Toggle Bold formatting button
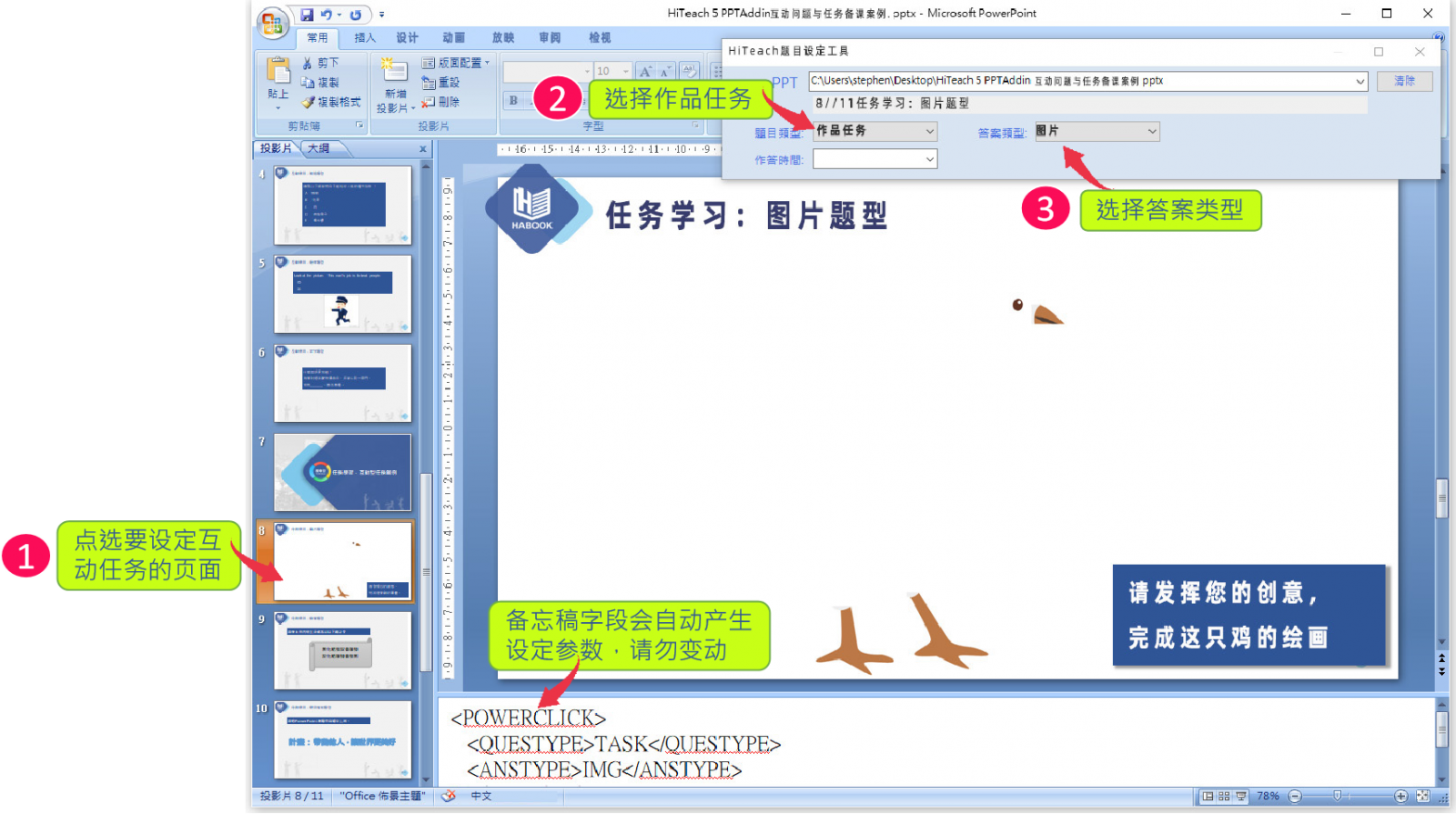 (x=513, y=101)
